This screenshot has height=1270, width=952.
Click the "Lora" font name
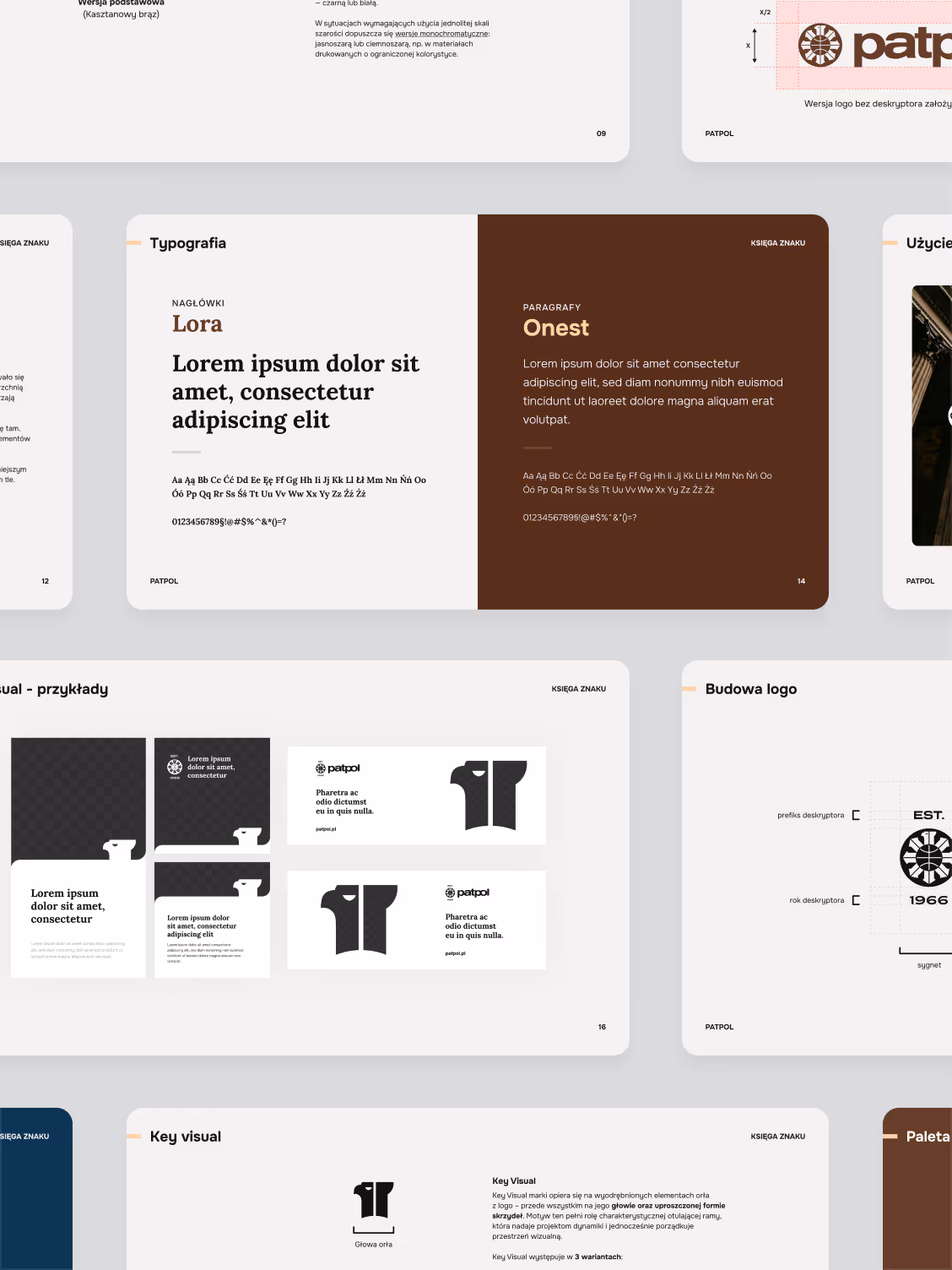[x=197, y=324]
